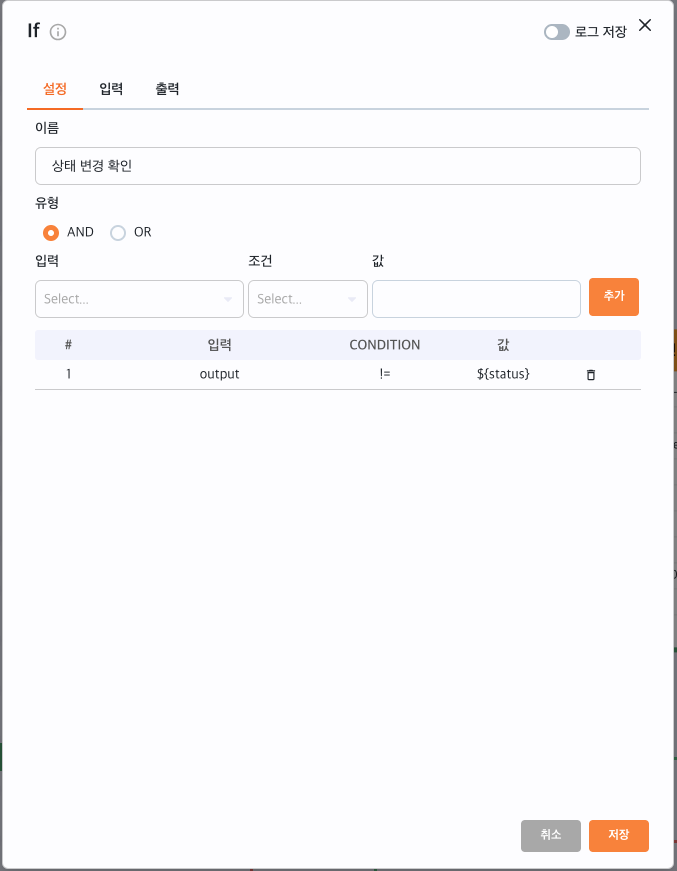Click the info icon next to If
Image resolution: width=677 pixels, height=871 pixels.
coord(58,32)
